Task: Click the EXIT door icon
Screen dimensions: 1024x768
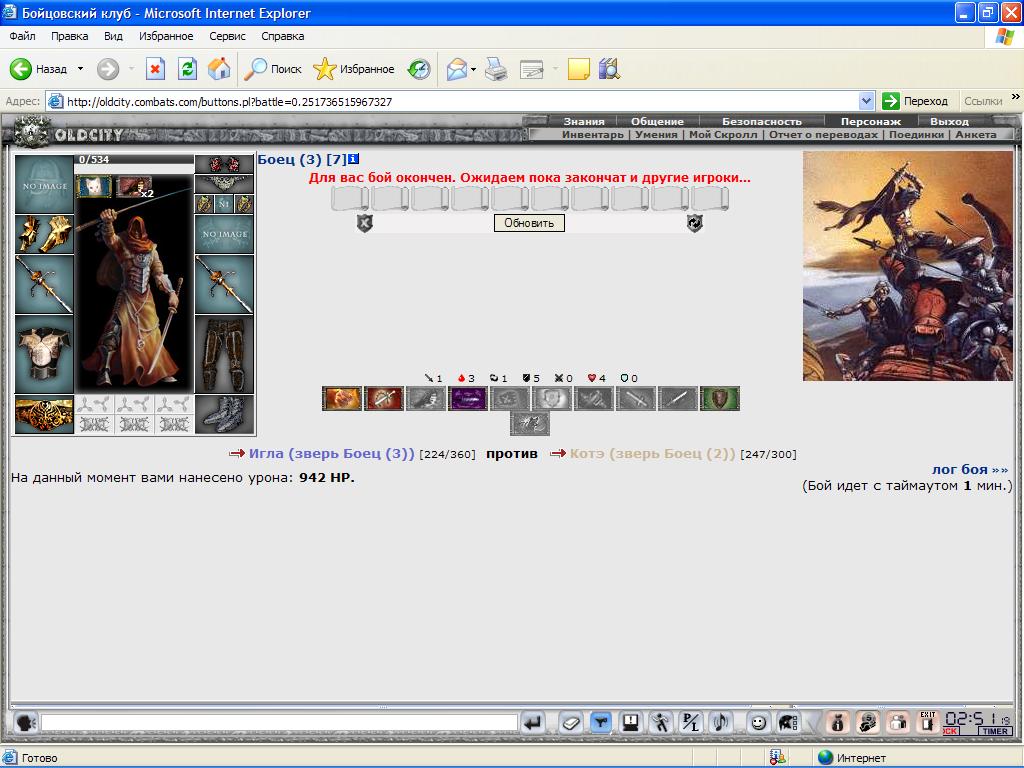Action: (927, 722)
